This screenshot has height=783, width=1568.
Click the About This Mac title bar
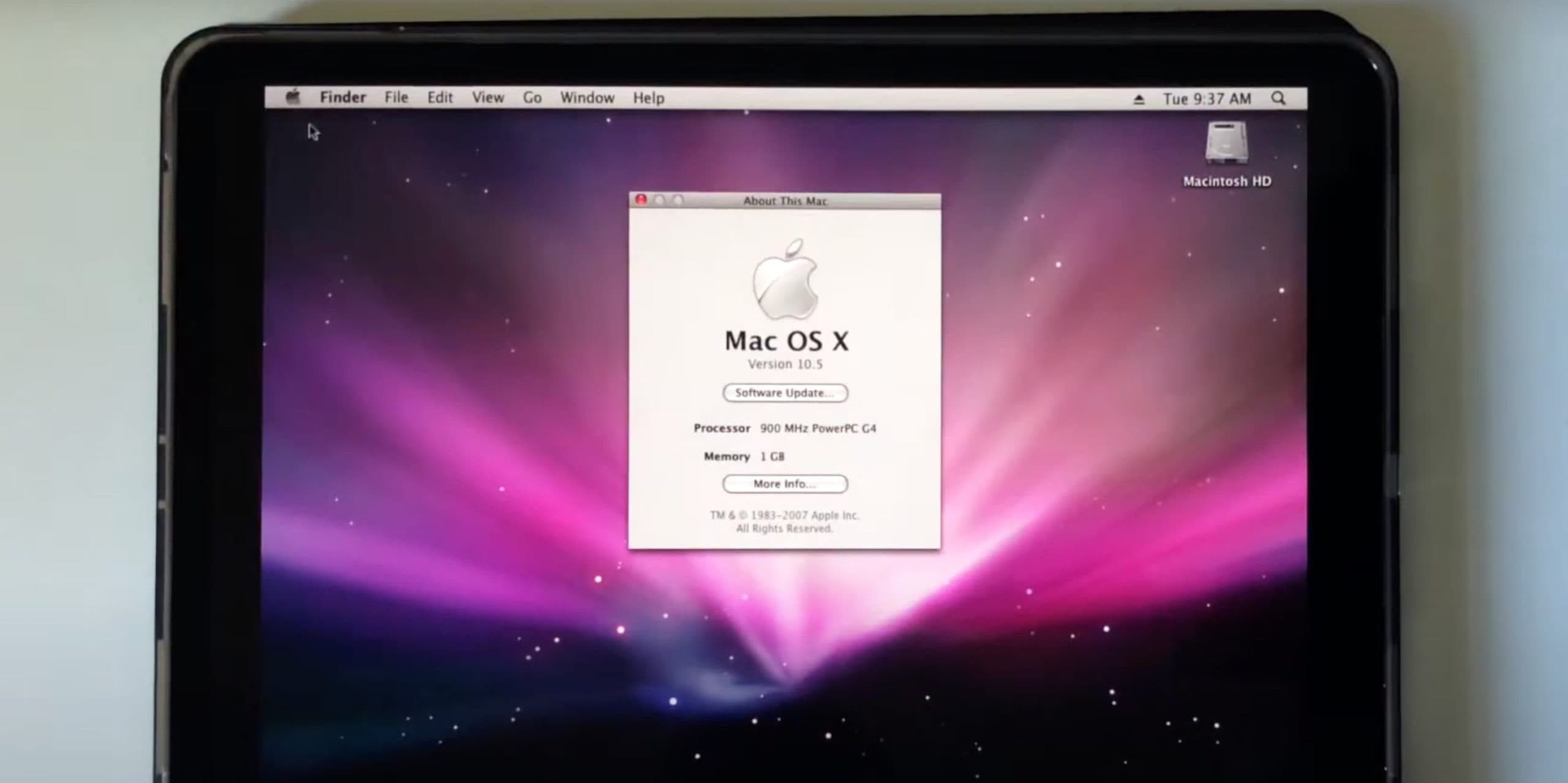785,201
